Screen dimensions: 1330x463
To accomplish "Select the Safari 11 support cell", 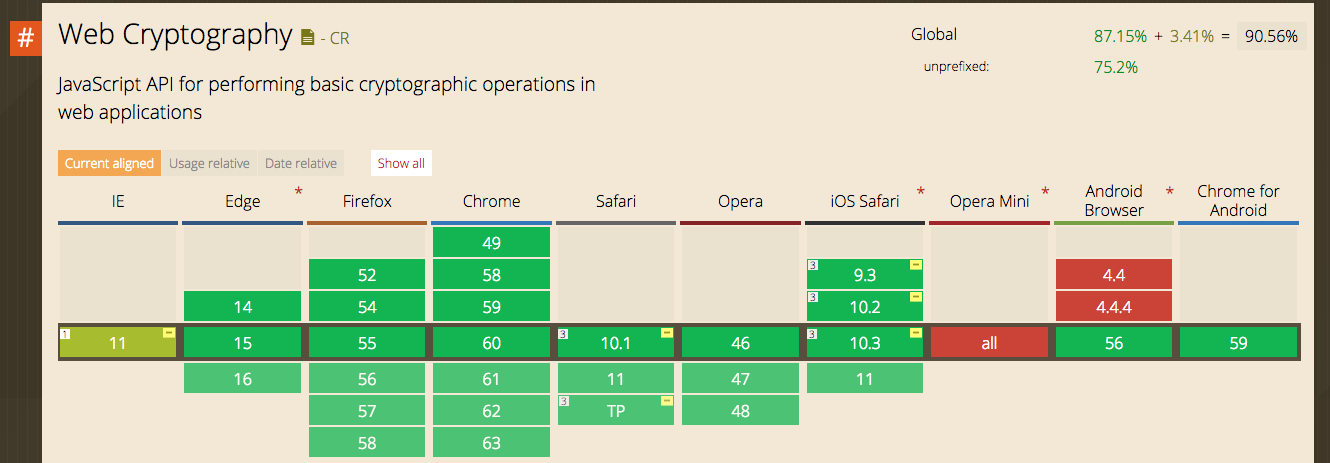I will [x=616, y=378].
